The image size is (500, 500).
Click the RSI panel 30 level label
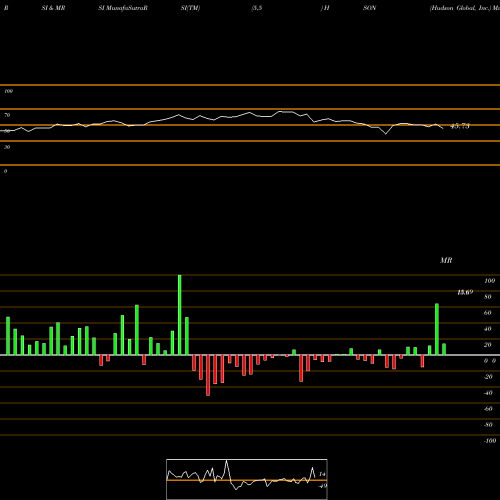7,147
